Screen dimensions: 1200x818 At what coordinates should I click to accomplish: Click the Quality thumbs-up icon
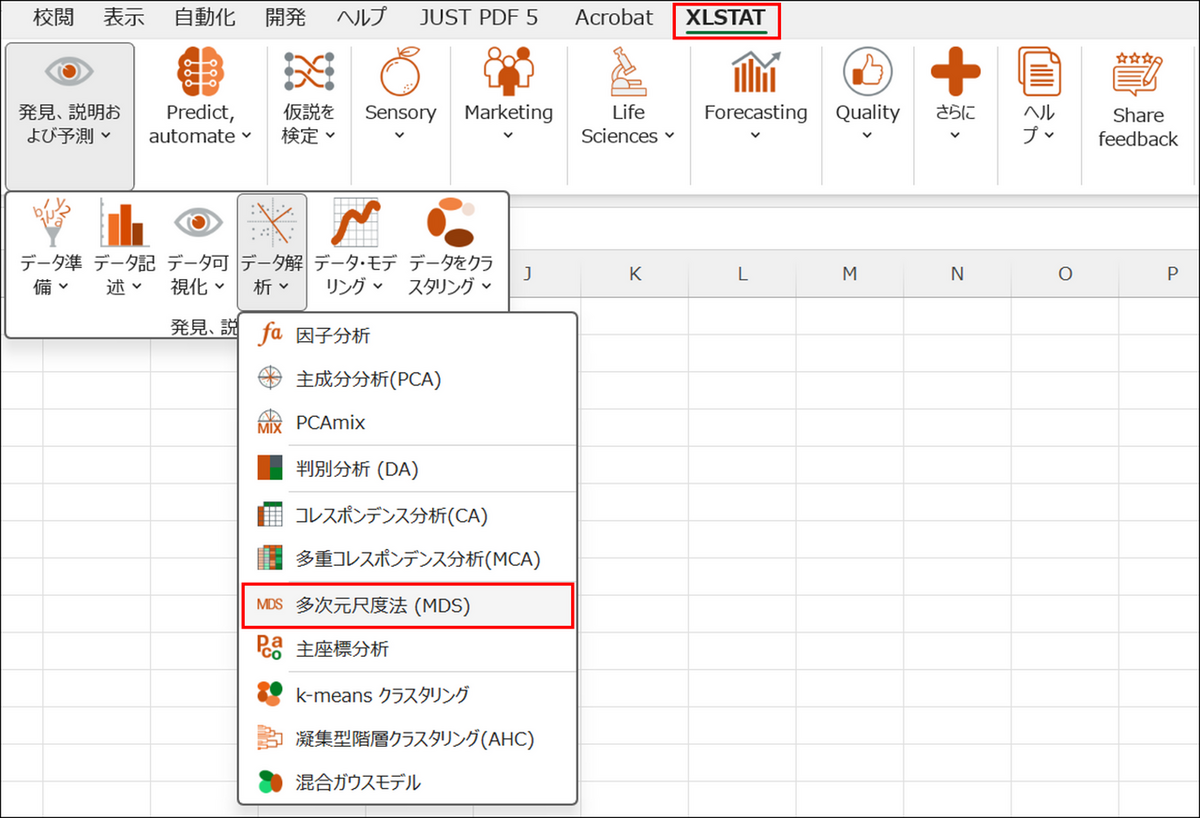[867, 74]
